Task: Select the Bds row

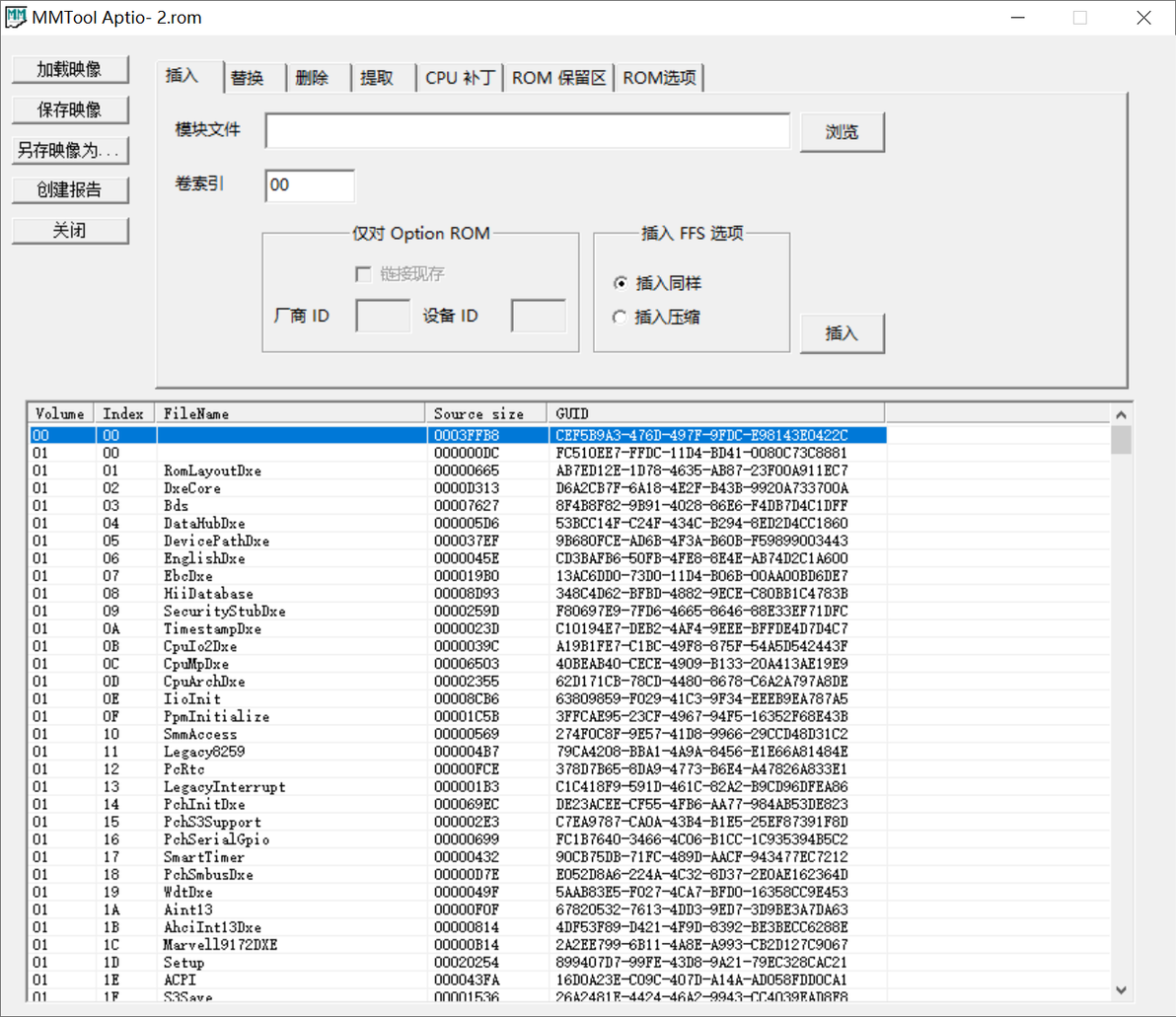Action: click(458, 505)
